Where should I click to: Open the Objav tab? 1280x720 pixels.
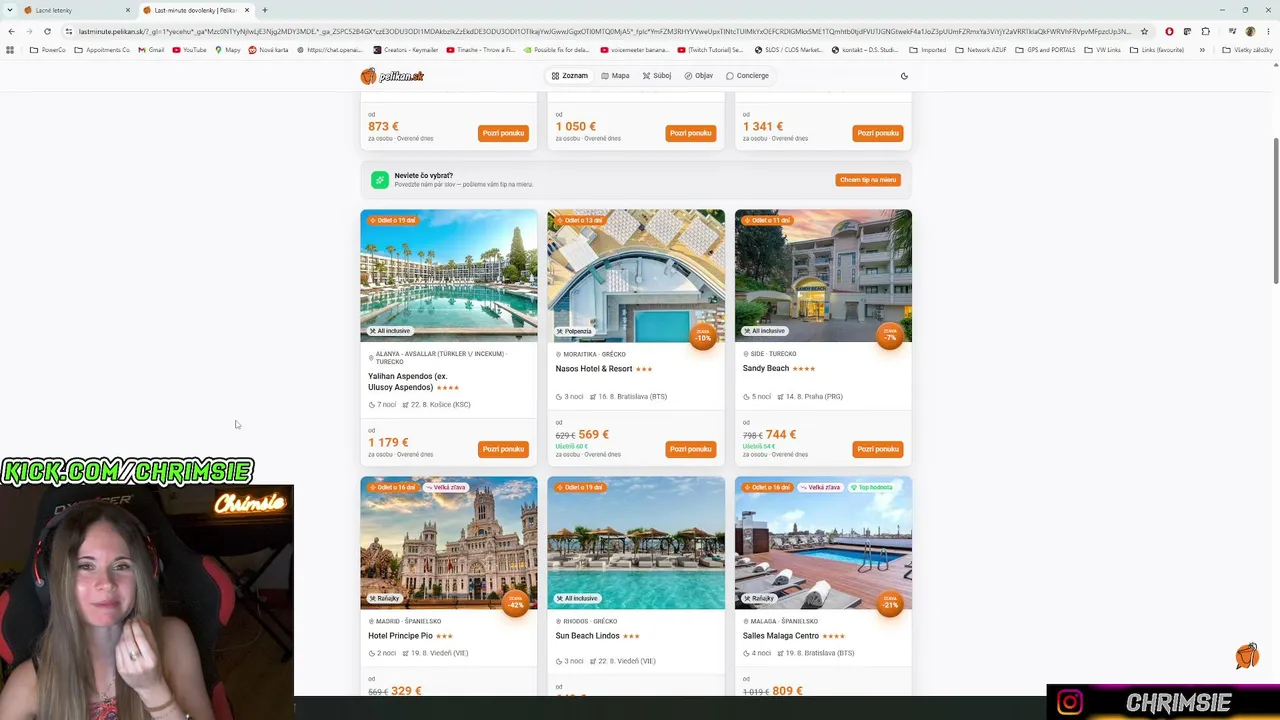[x=699, y=76]
